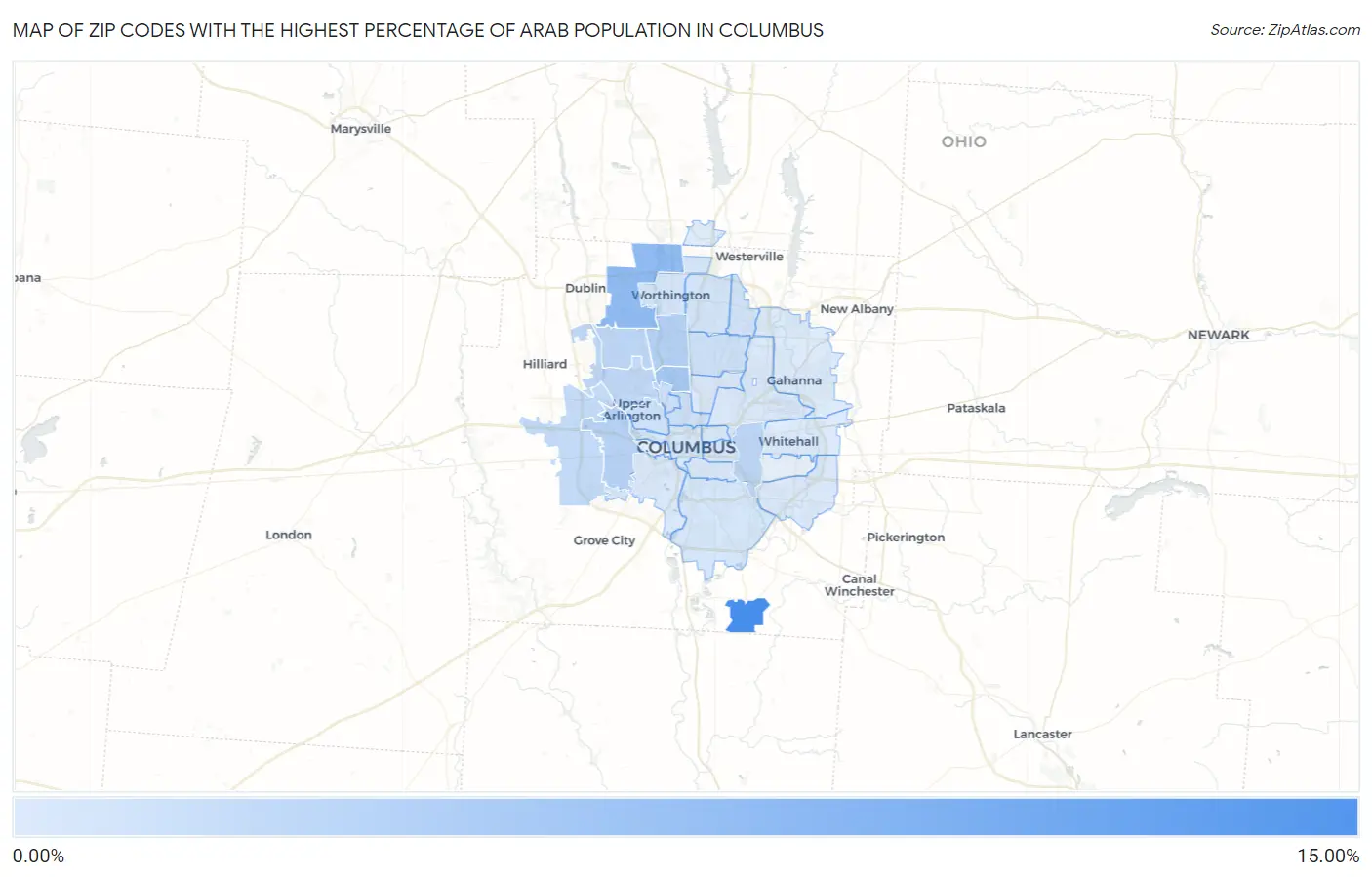
Task: Click the Grove City label
Action: [x=604, y=540]
